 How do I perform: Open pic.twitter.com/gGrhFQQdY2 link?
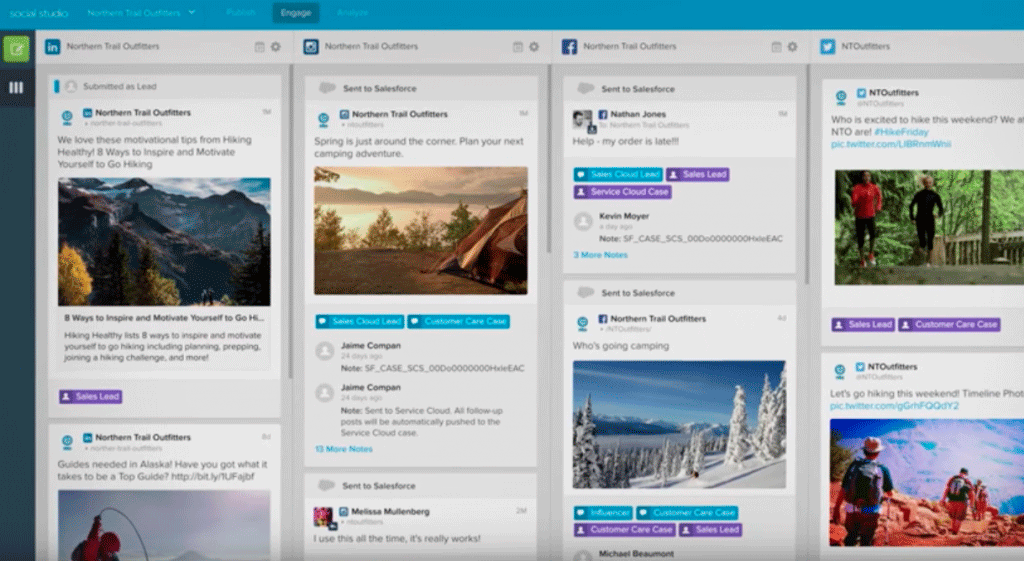[x=894, y=406]
